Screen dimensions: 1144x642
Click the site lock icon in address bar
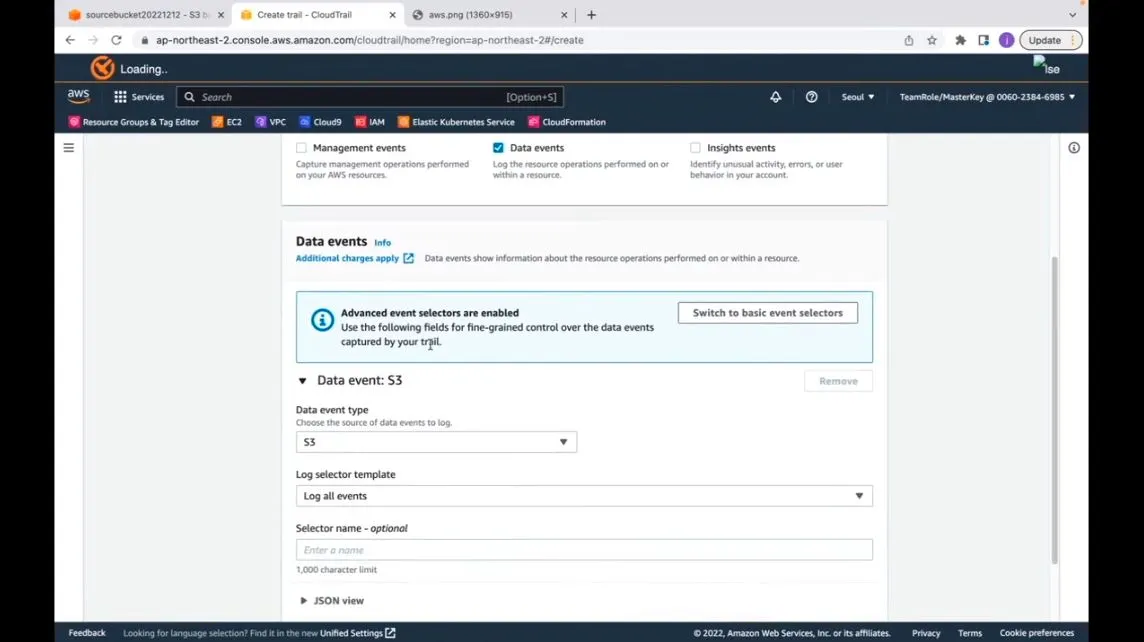144,40
